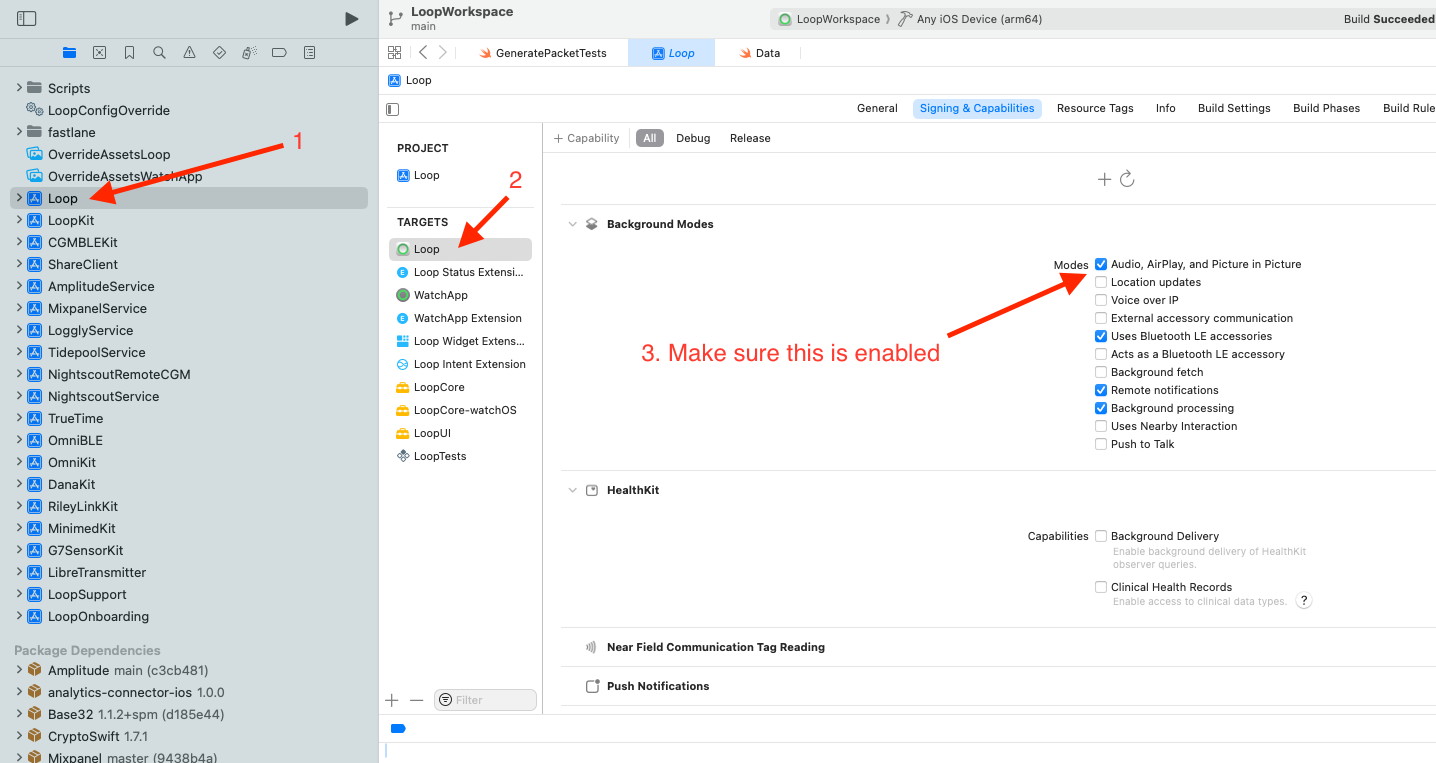Open the report navigator icon
1436x763 pixels.
click(x=309, y=53)
